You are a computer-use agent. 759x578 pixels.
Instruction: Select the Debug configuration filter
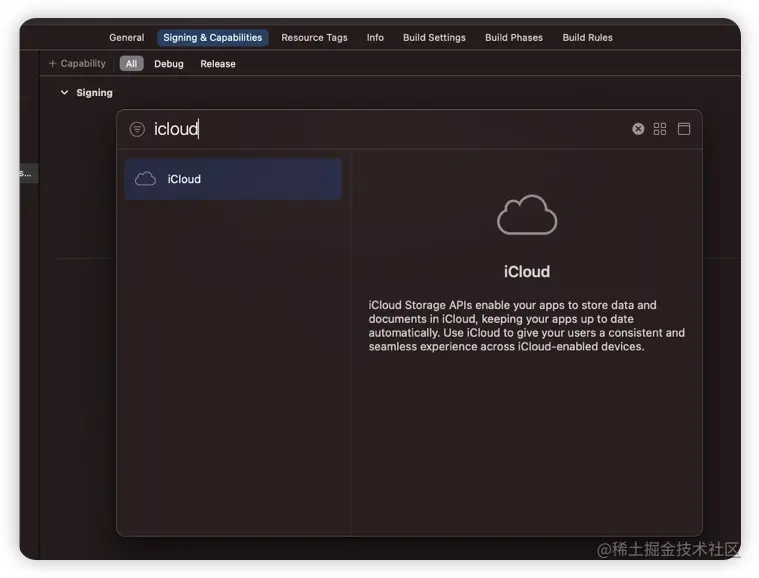[x=168, y=64]
